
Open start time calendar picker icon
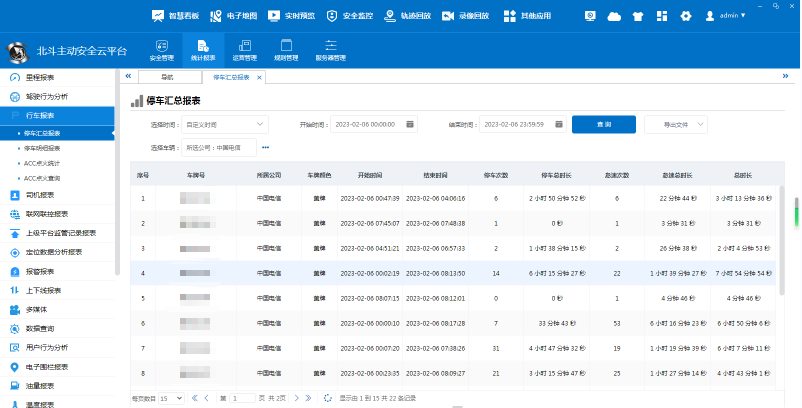[x=410, y=124]
